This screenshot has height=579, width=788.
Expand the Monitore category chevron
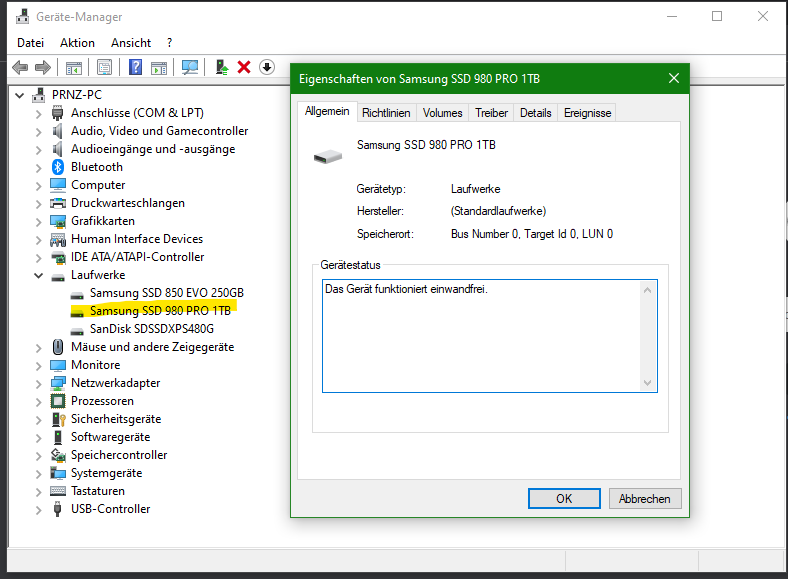(x=38, y=365)
